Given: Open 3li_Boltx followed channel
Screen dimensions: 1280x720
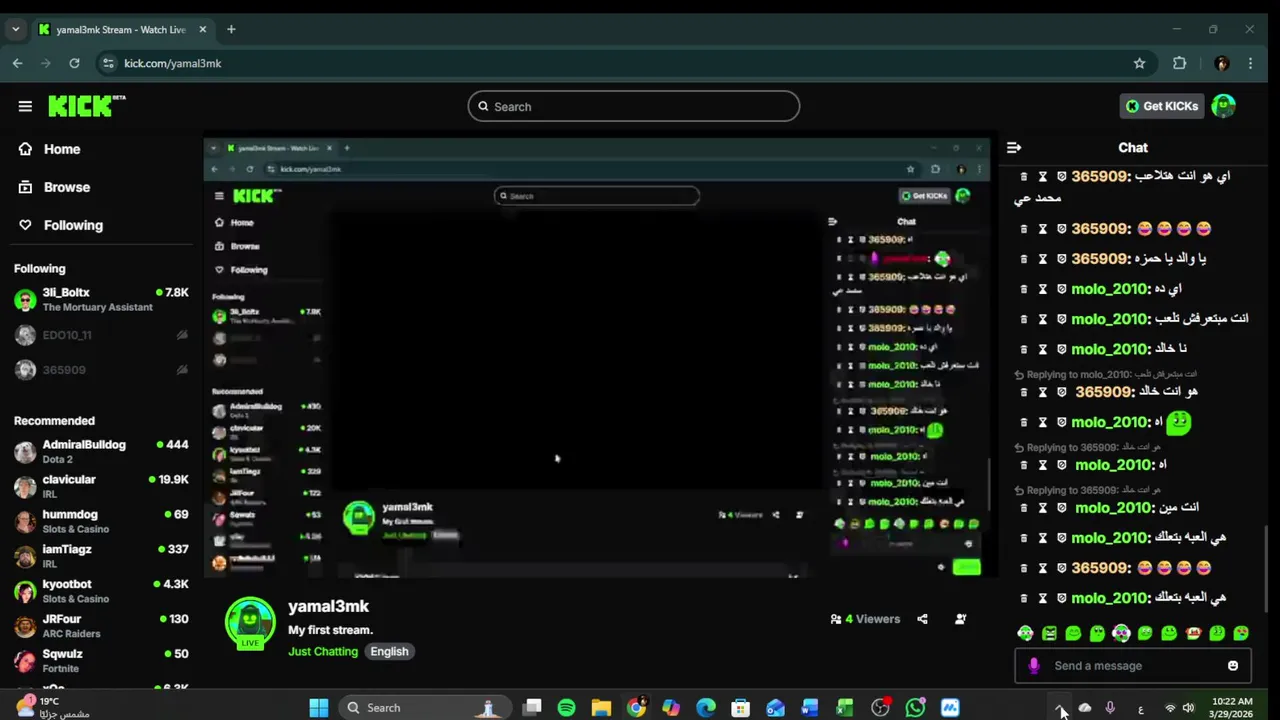Looking at the screenshot, I should [x=101, y=299].
